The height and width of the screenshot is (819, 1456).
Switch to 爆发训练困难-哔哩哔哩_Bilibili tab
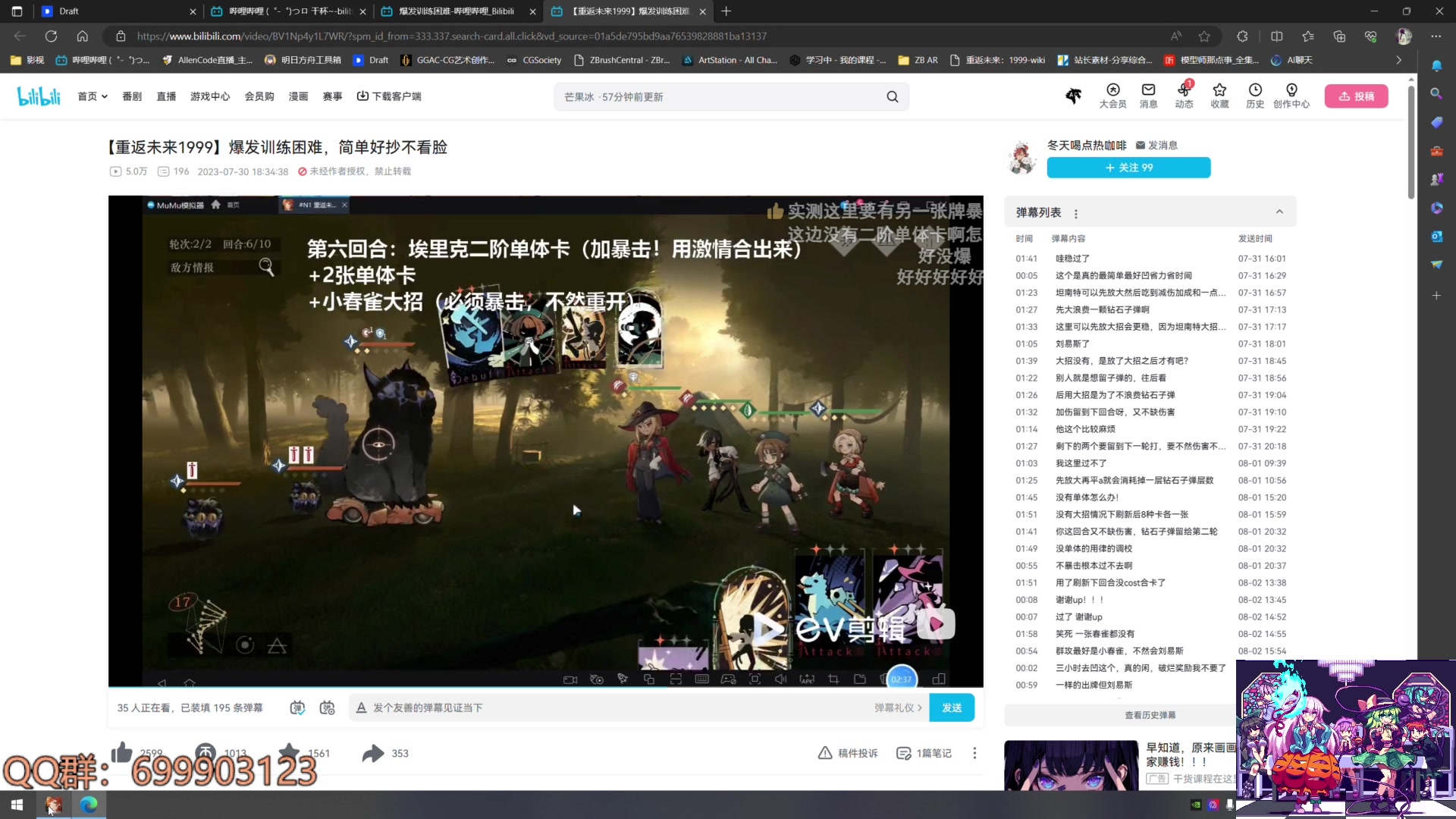click(457, 11)
